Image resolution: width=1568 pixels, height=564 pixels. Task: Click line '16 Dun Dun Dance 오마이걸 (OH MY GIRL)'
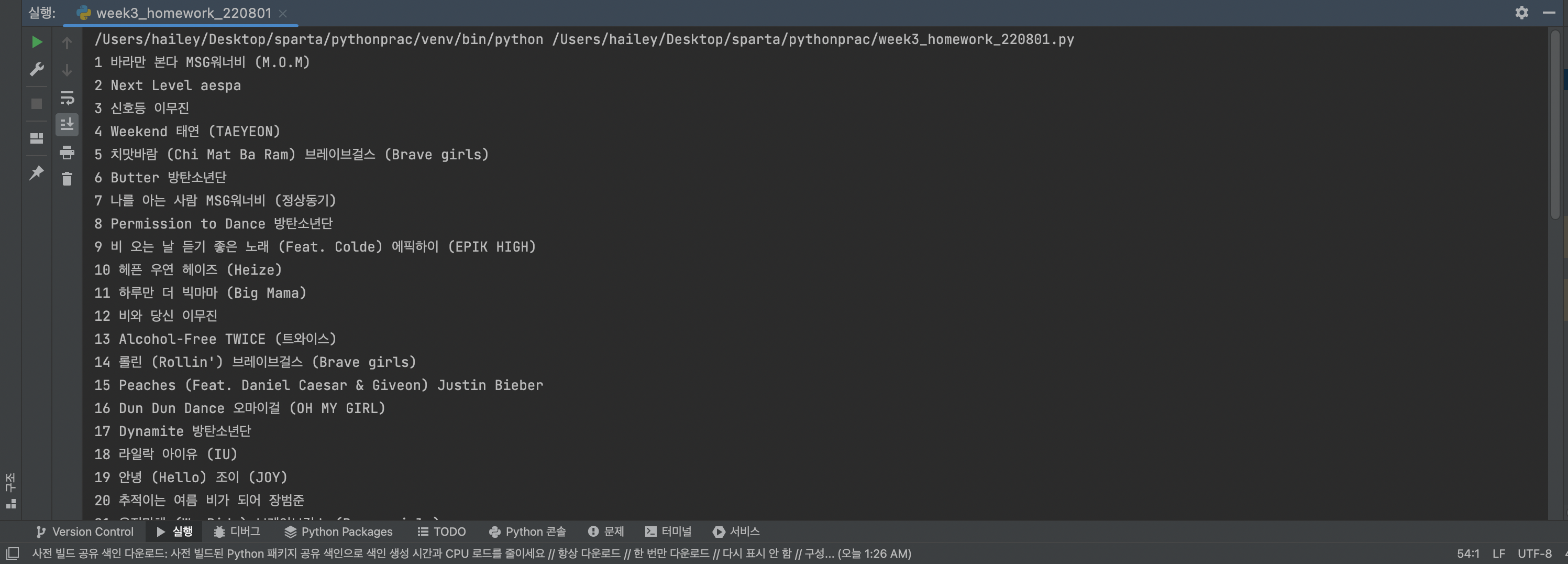click(240, 408)
